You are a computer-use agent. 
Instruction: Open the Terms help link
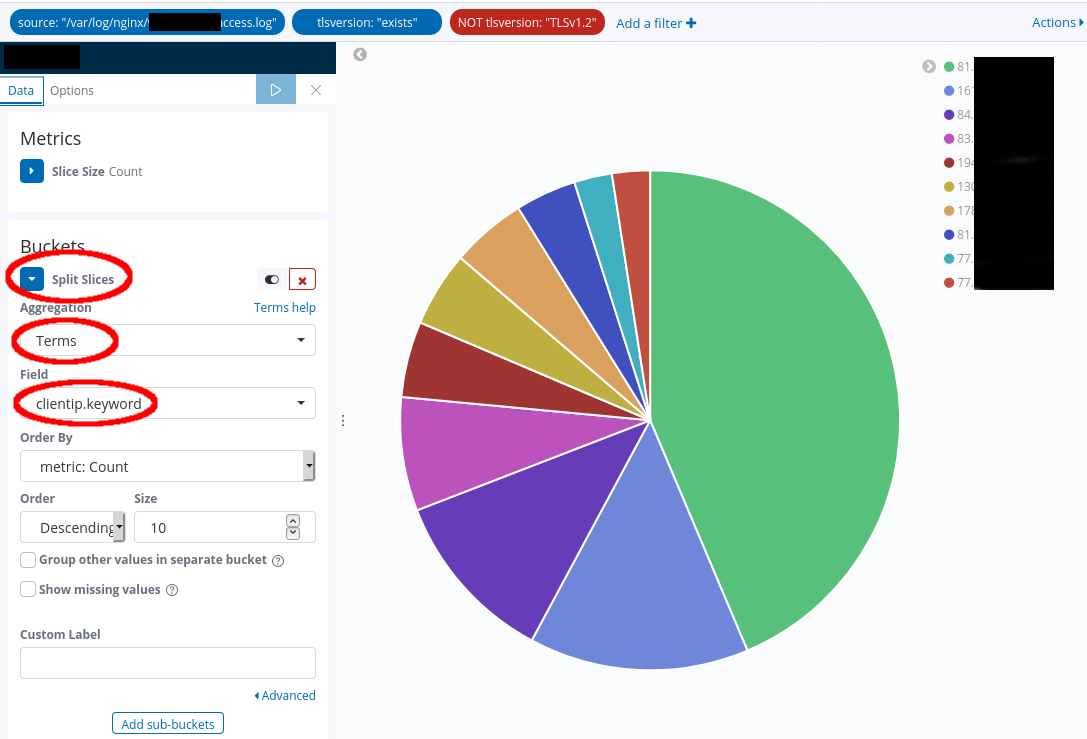tap(284, 307)
